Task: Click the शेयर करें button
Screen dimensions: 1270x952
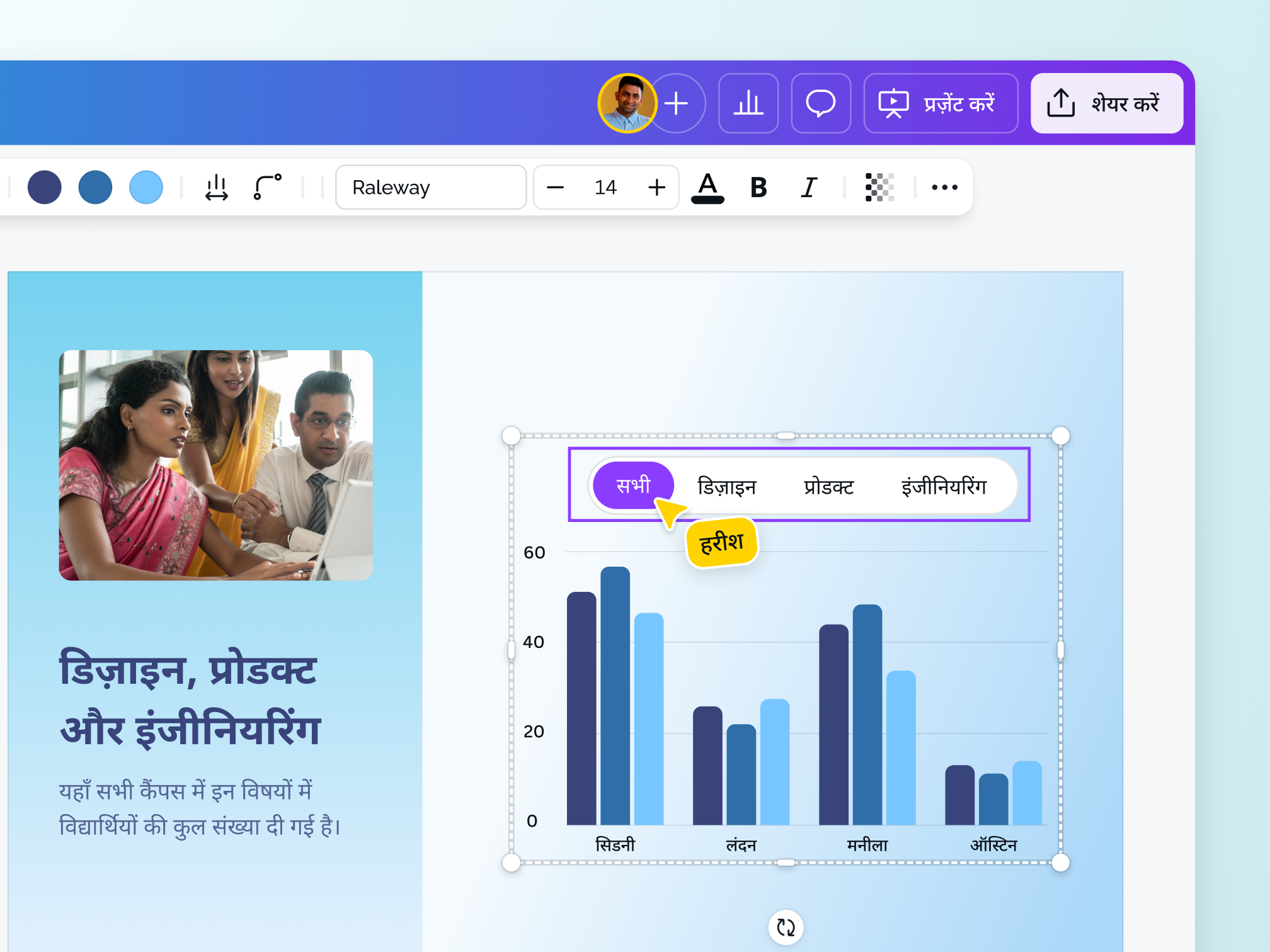Action: click(x=1107, y=103)
